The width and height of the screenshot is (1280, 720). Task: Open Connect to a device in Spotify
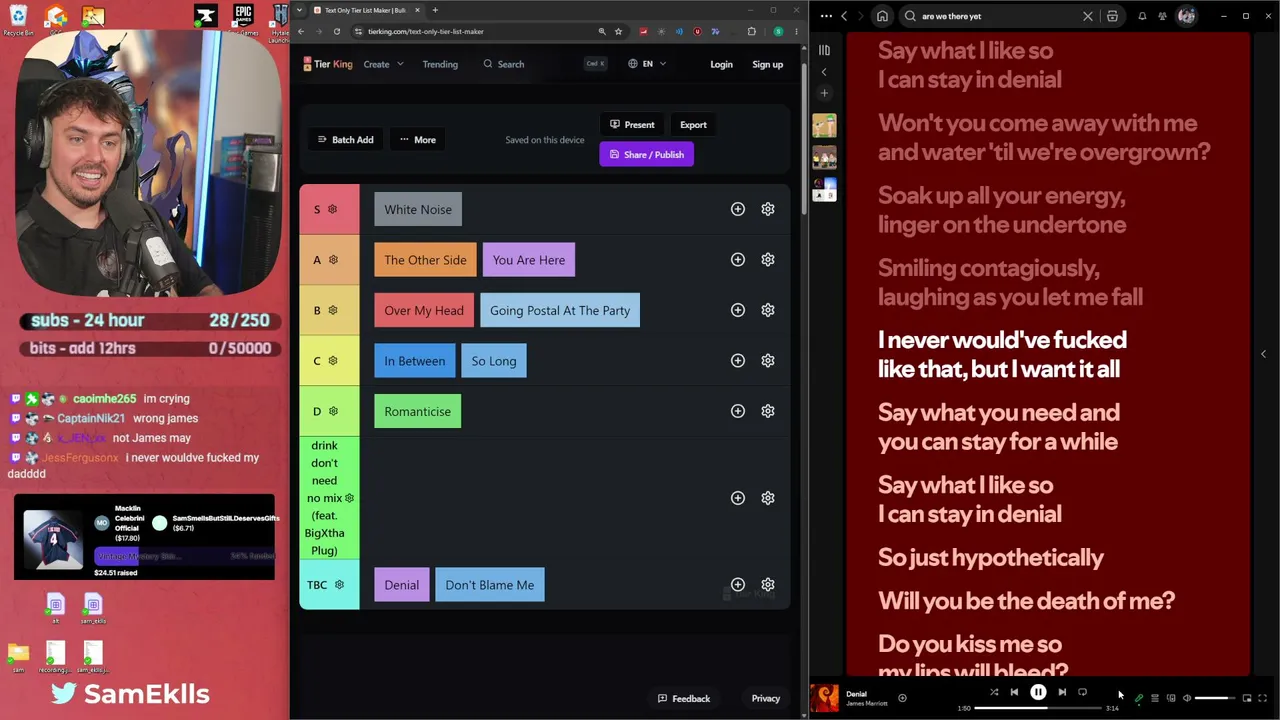tap(1171, 698)
